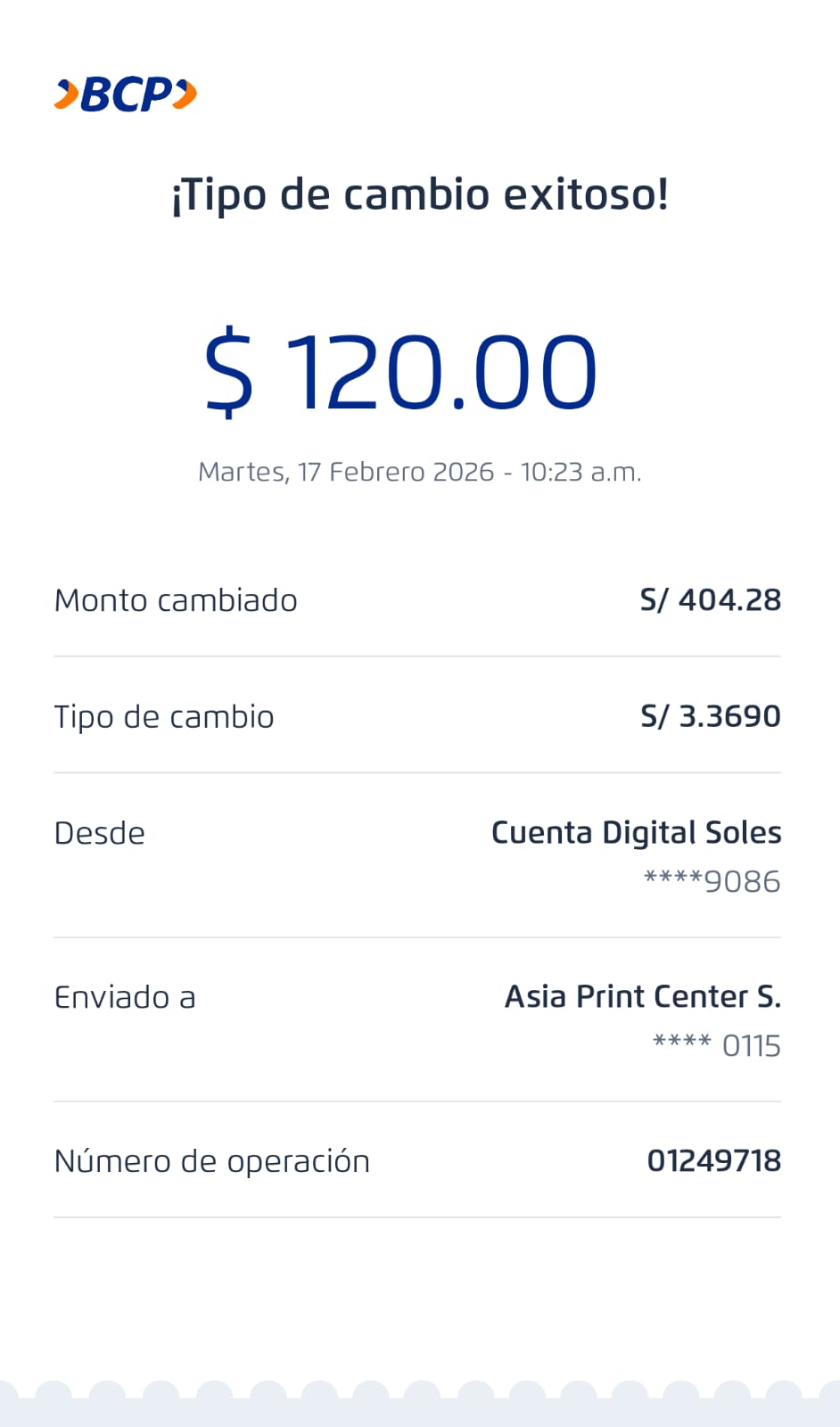The image size is (840, 1427).
Task: Open recipient Asia Print Center S.
Action: (x=642, y=996)
